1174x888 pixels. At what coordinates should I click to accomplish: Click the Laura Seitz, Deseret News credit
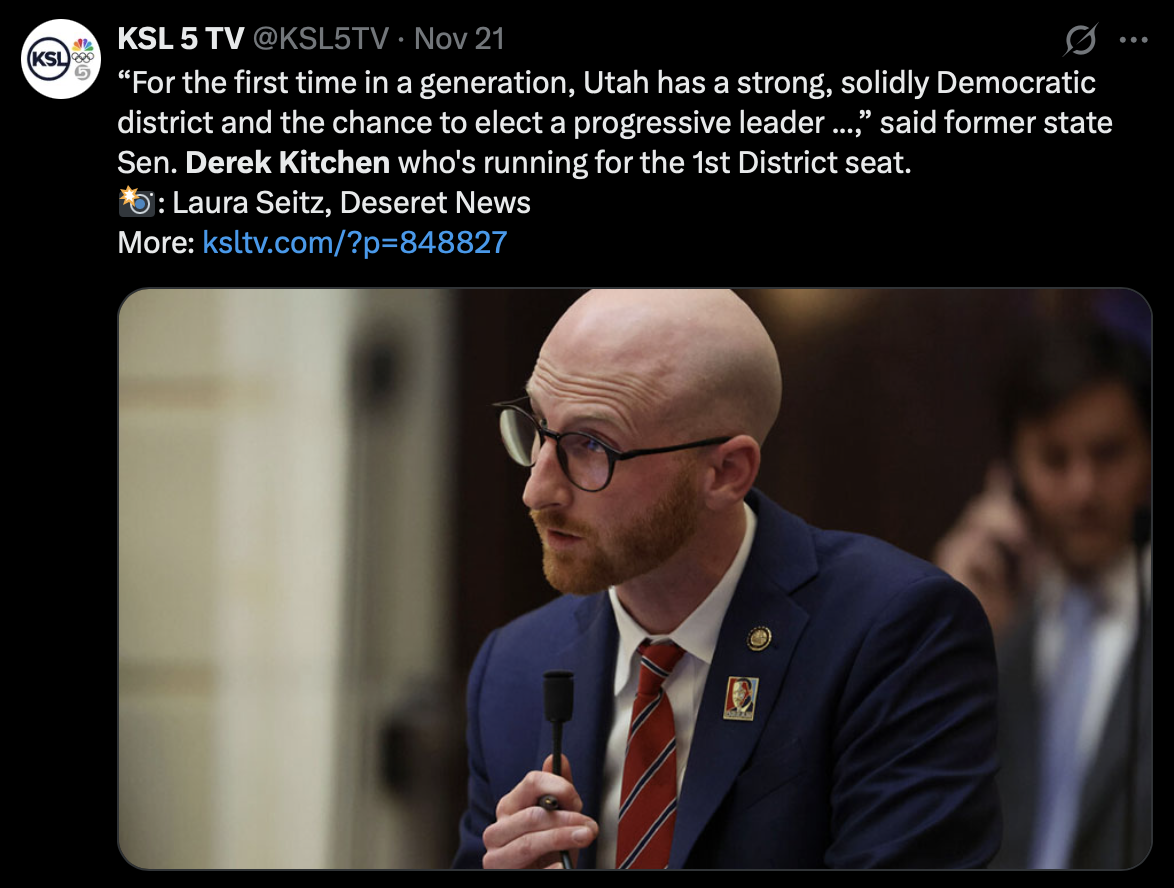351,203
